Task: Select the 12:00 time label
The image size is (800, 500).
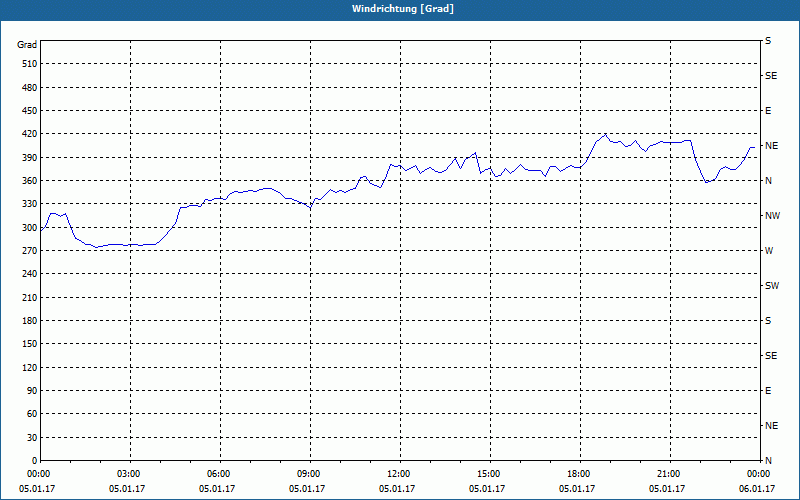Action: click(x=398, y=474)
